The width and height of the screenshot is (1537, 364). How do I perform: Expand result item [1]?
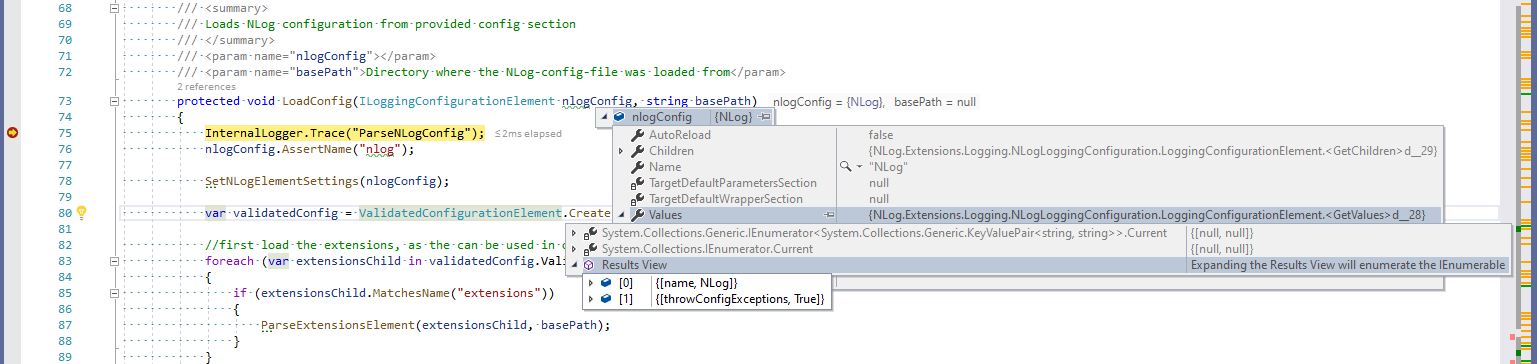tap(591, 299)
